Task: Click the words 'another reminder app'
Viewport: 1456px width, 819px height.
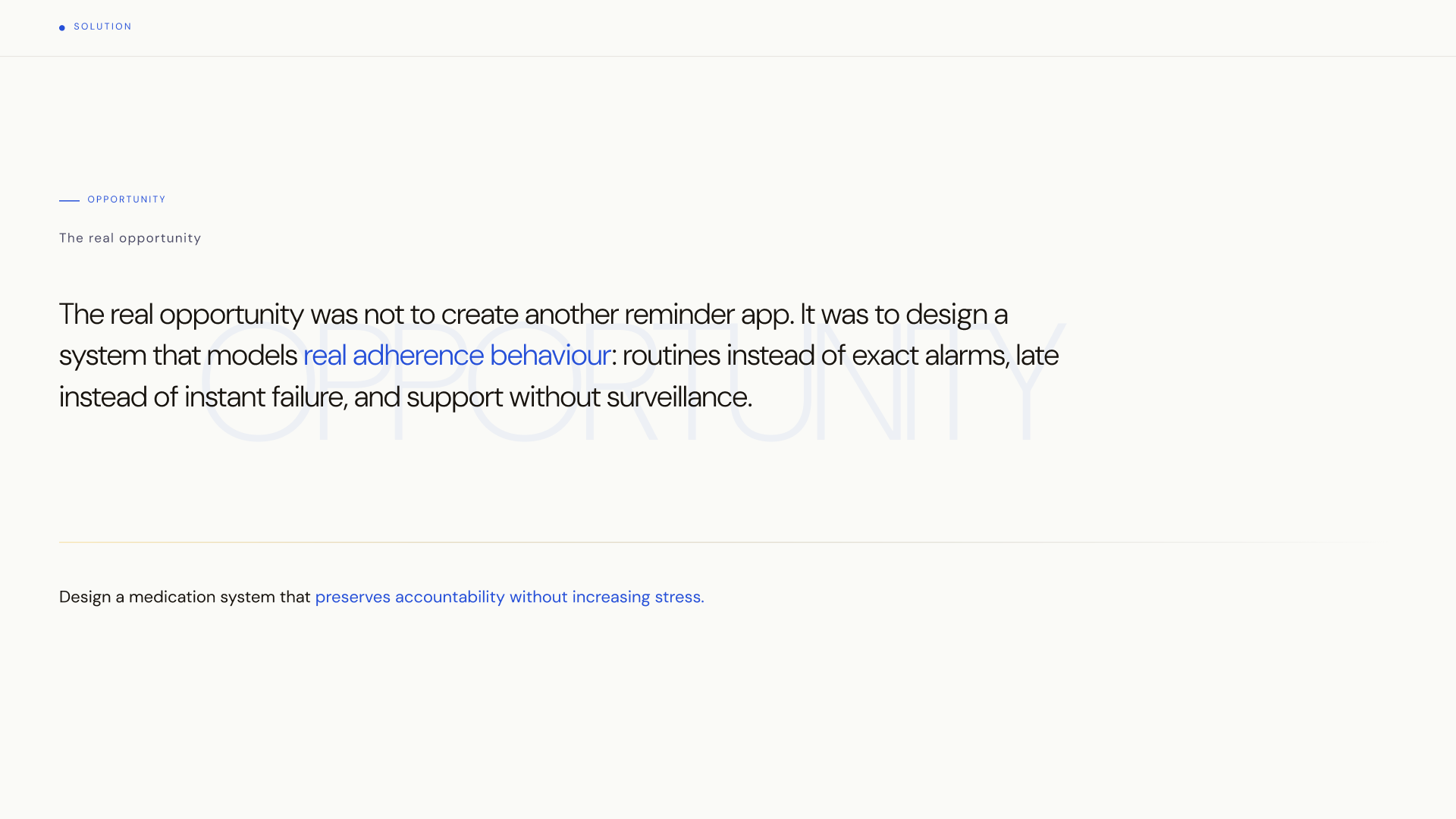Action: pyautogui.click(x=657, y=315)
